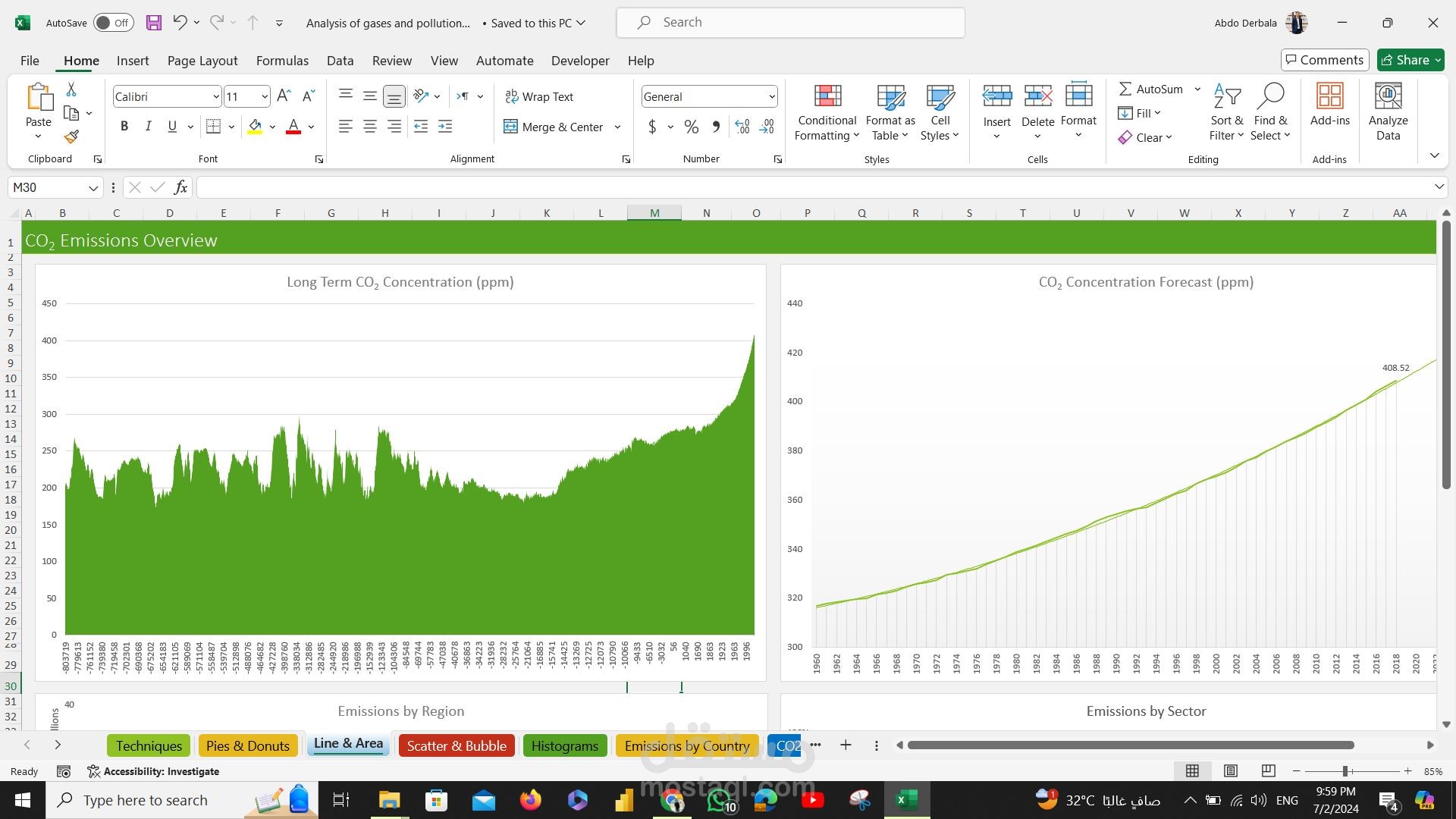Click the Percent Style icon

[691, 127]
